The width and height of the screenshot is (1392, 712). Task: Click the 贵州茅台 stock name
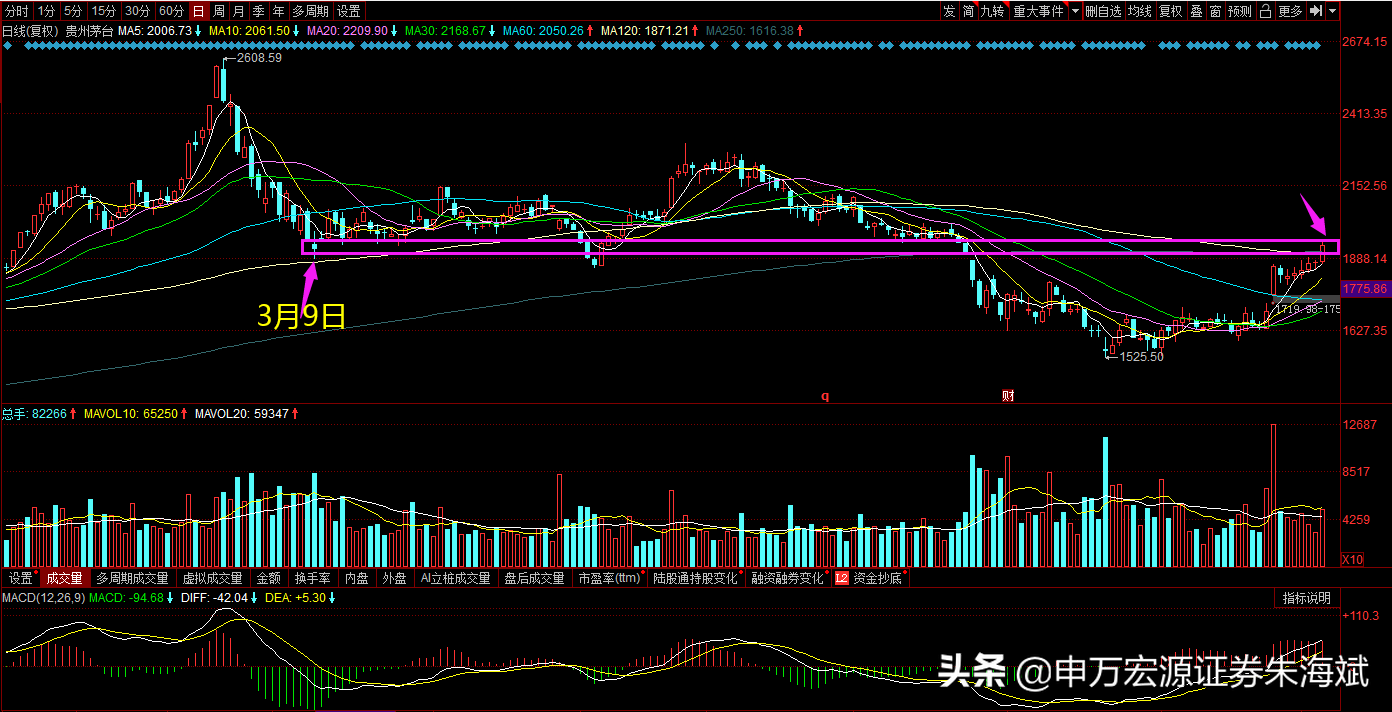point(90,31)
